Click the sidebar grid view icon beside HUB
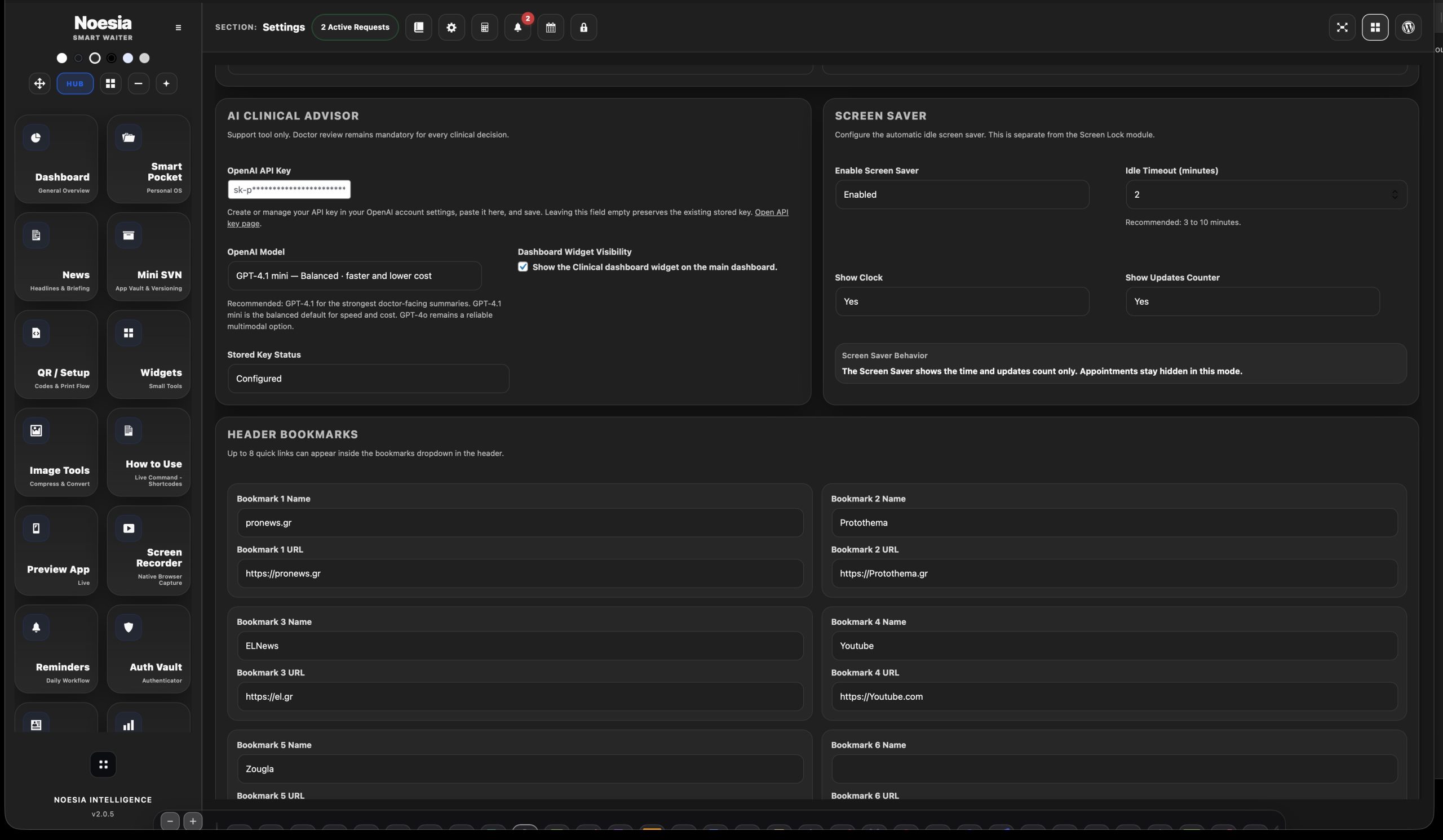 point(110,83)
